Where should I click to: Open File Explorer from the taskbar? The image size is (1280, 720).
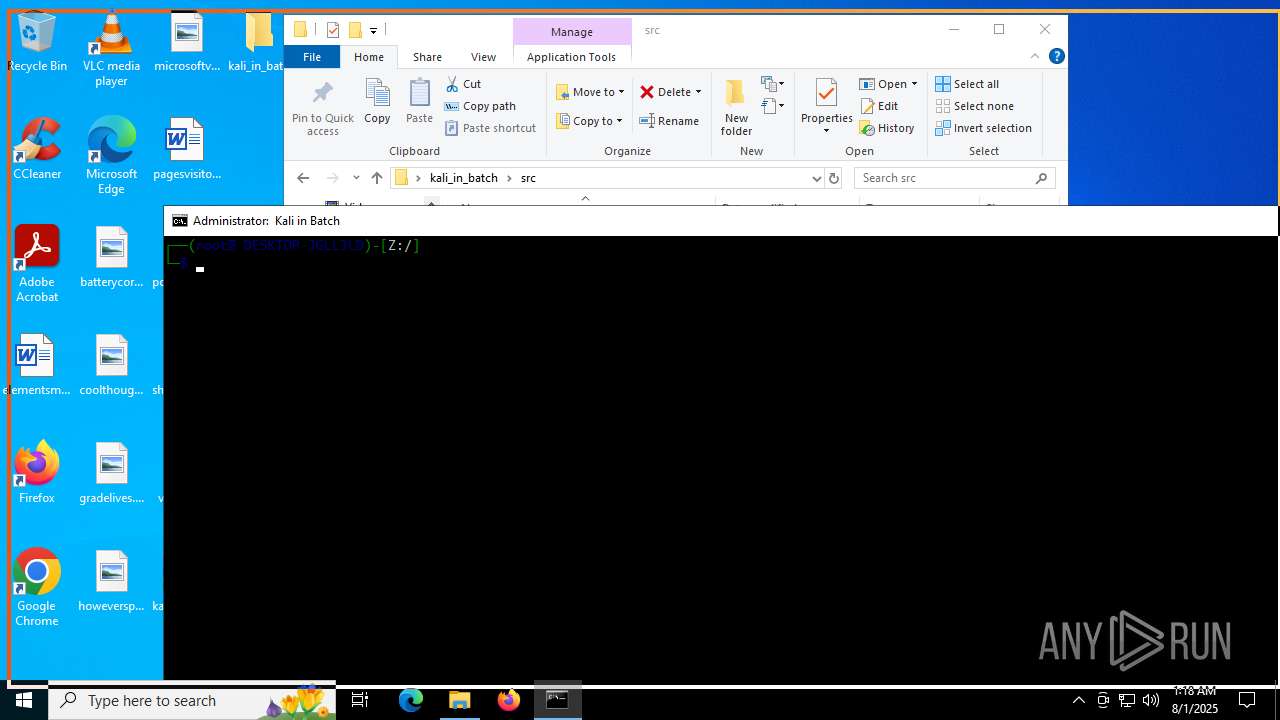460,700
